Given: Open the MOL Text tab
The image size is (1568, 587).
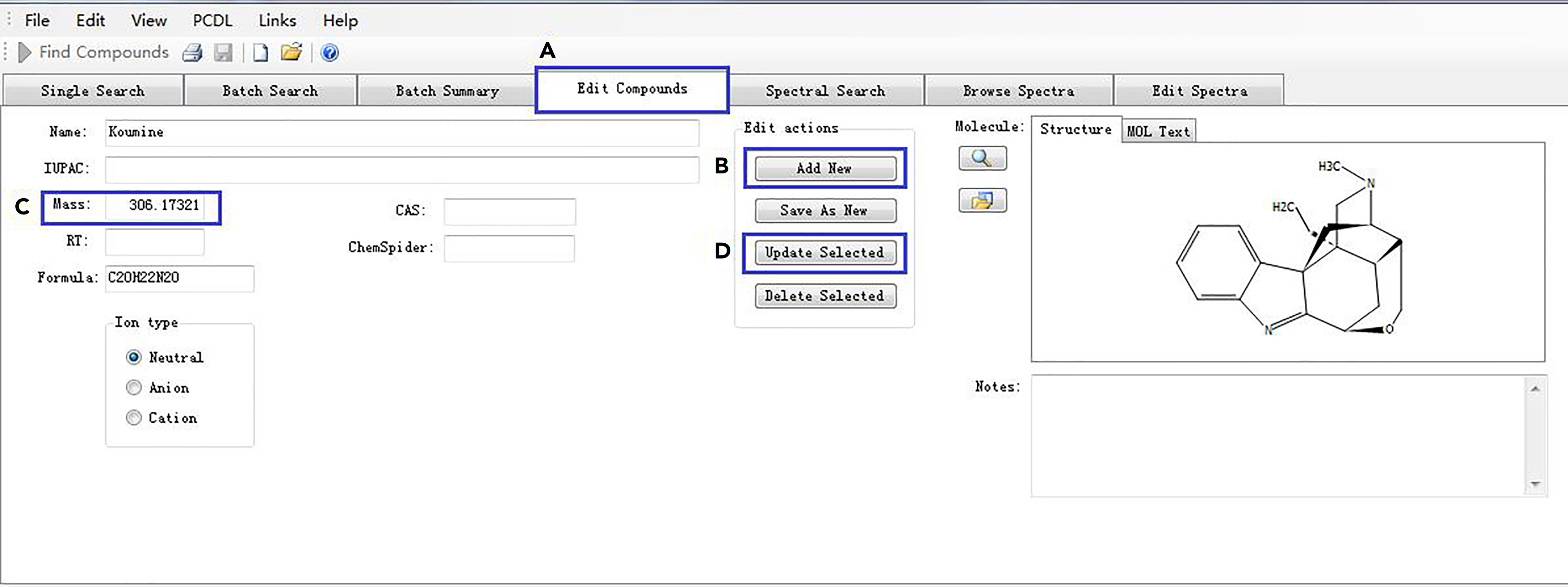Looking at the screenshot, I should tap(1158, 132).
